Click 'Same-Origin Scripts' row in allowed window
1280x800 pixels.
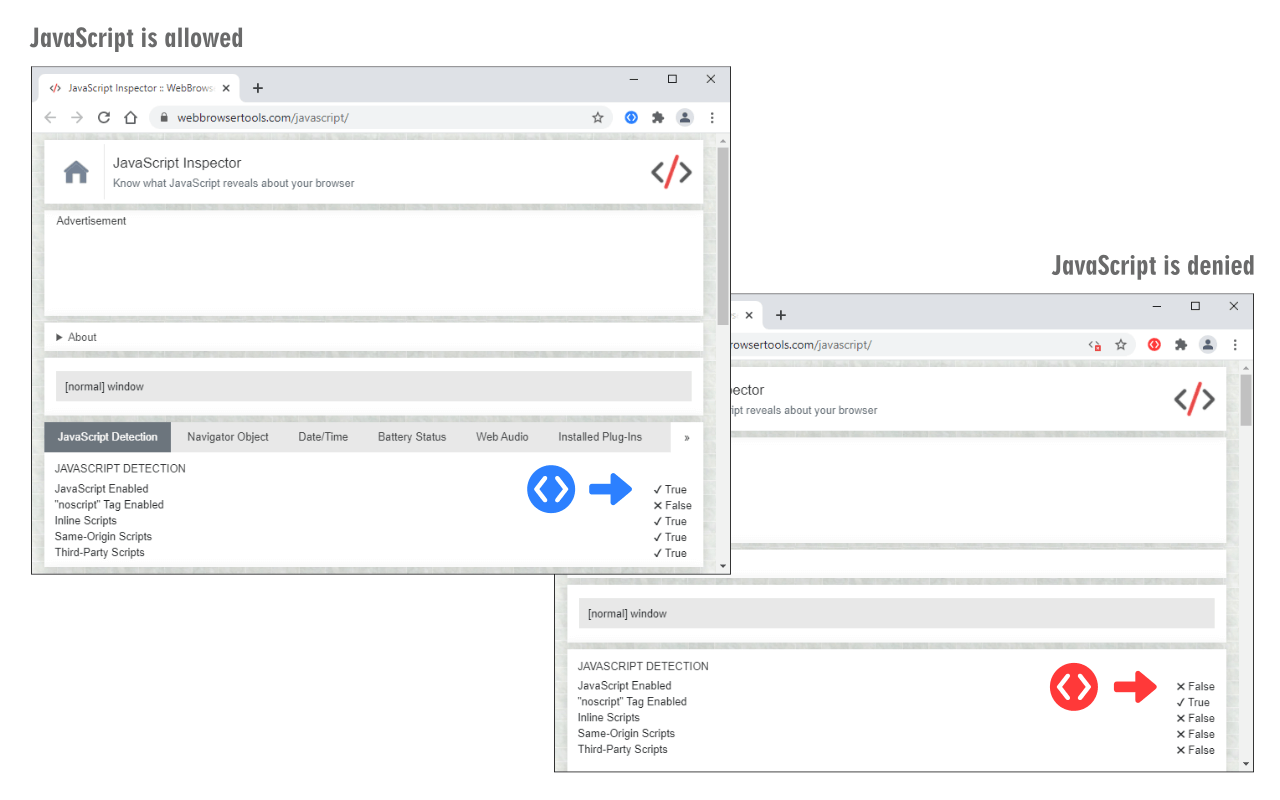[374, 537]
